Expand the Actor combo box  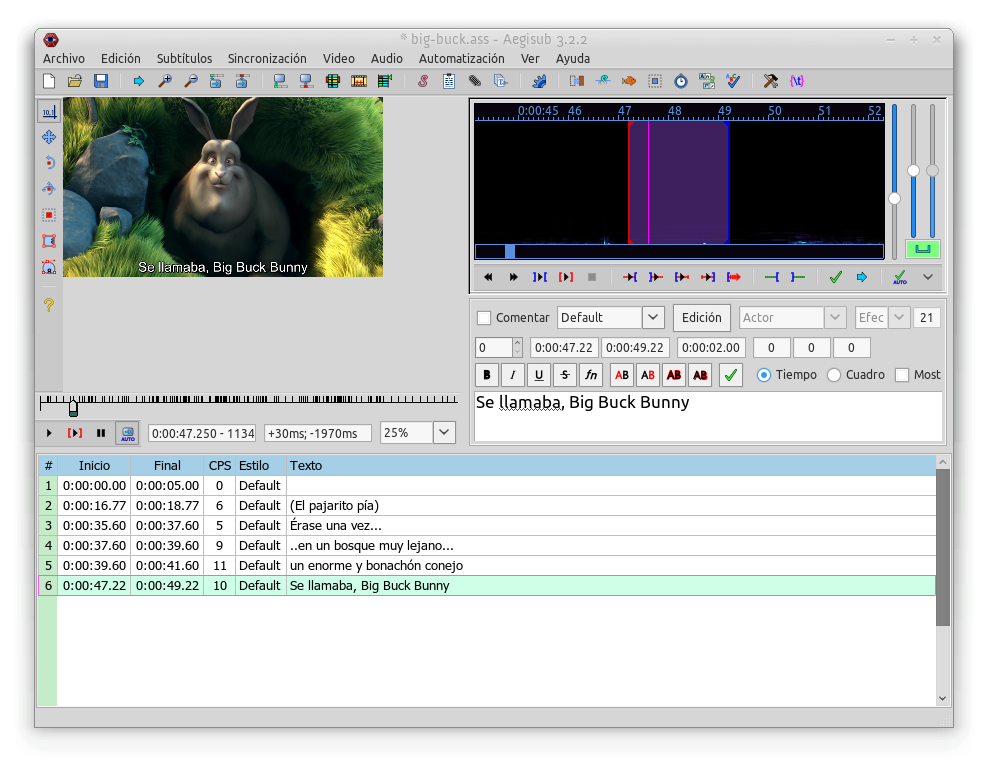(x=835, y=318)
